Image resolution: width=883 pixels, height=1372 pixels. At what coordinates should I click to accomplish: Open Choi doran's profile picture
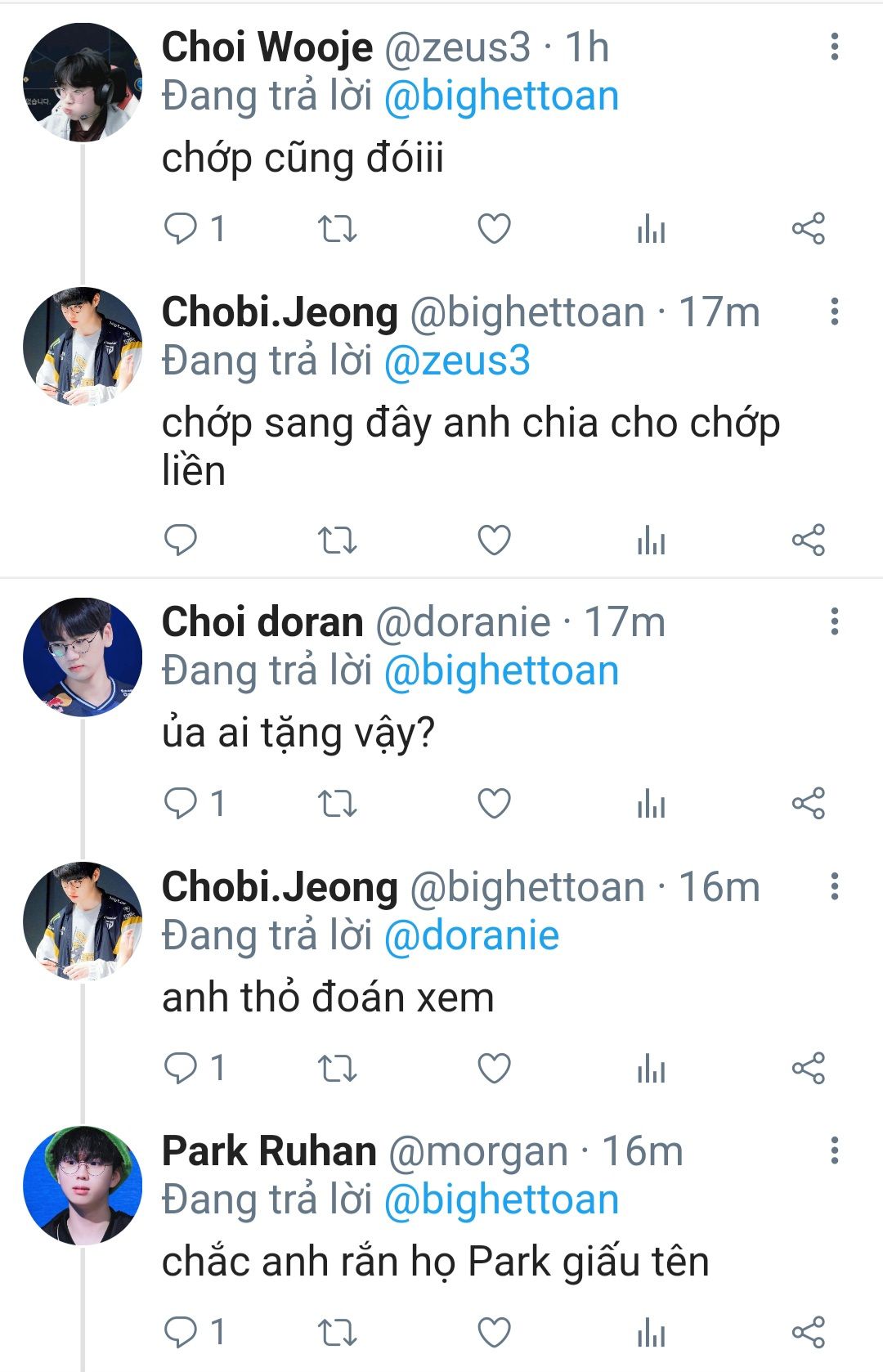[x=83, y=657]
